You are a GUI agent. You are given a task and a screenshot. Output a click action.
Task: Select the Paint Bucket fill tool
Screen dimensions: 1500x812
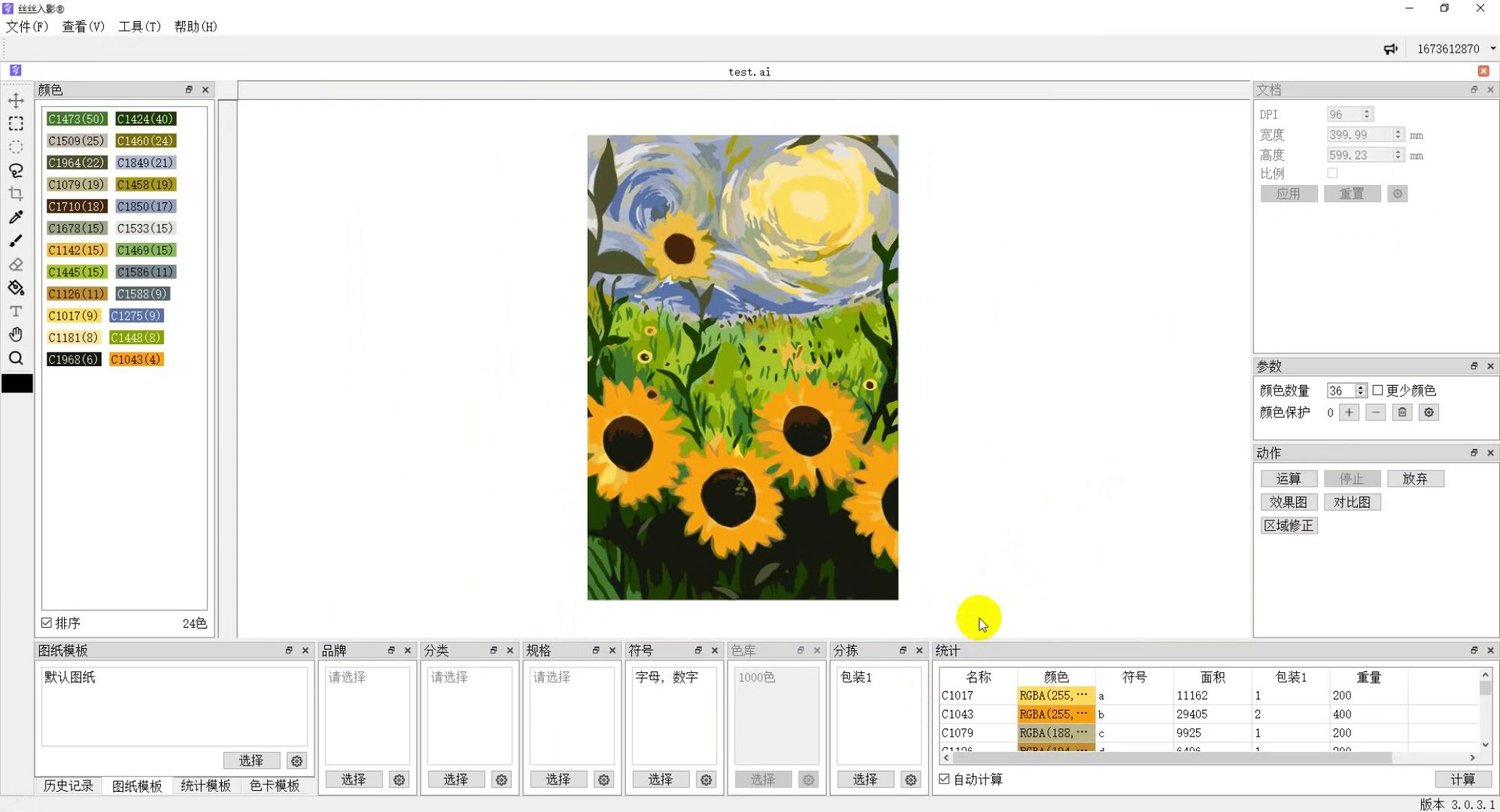tap(16, 287)
